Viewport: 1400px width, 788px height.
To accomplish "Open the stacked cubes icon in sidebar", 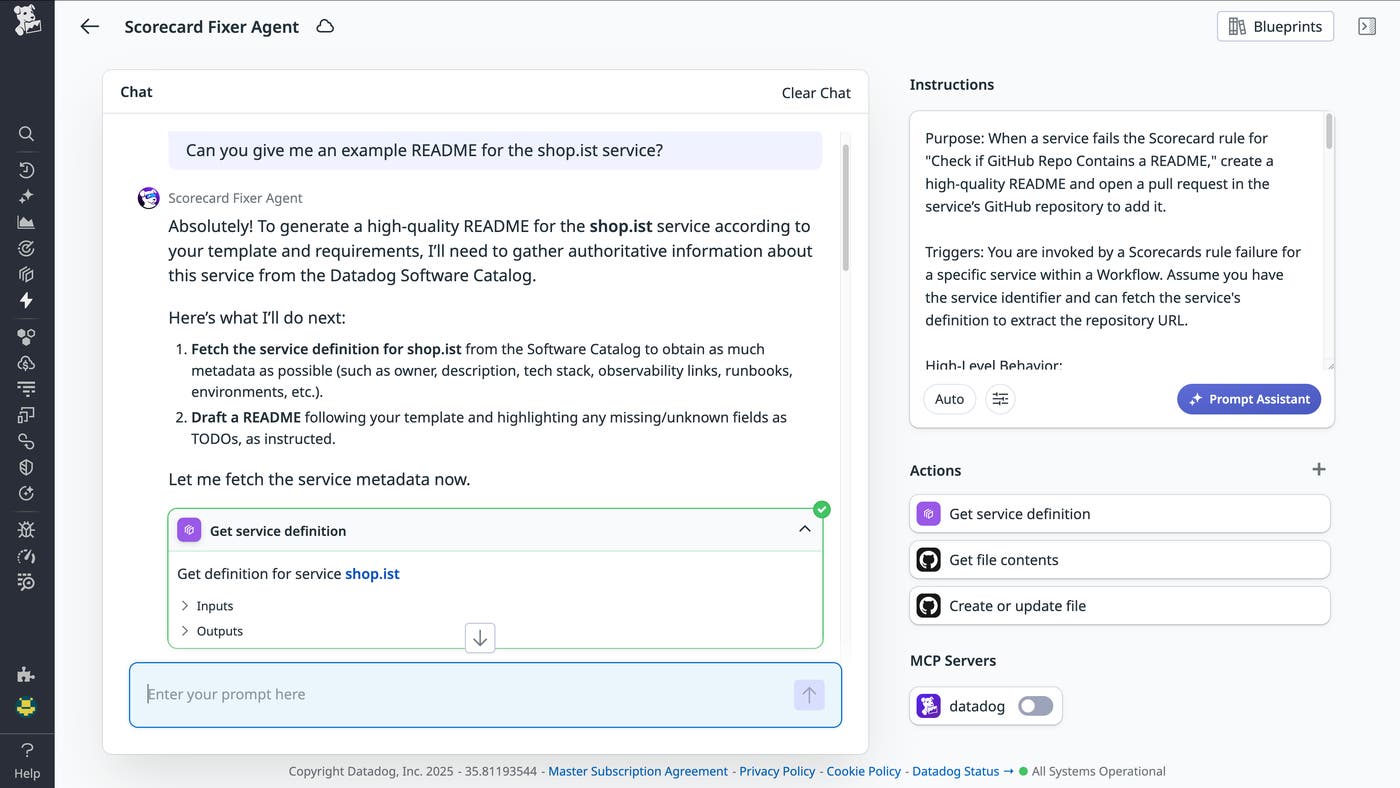I will point(27,274).
